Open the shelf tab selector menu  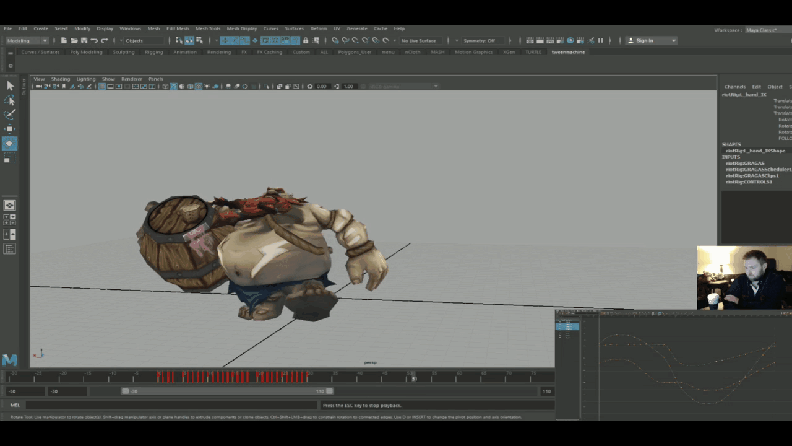(11, 53)
